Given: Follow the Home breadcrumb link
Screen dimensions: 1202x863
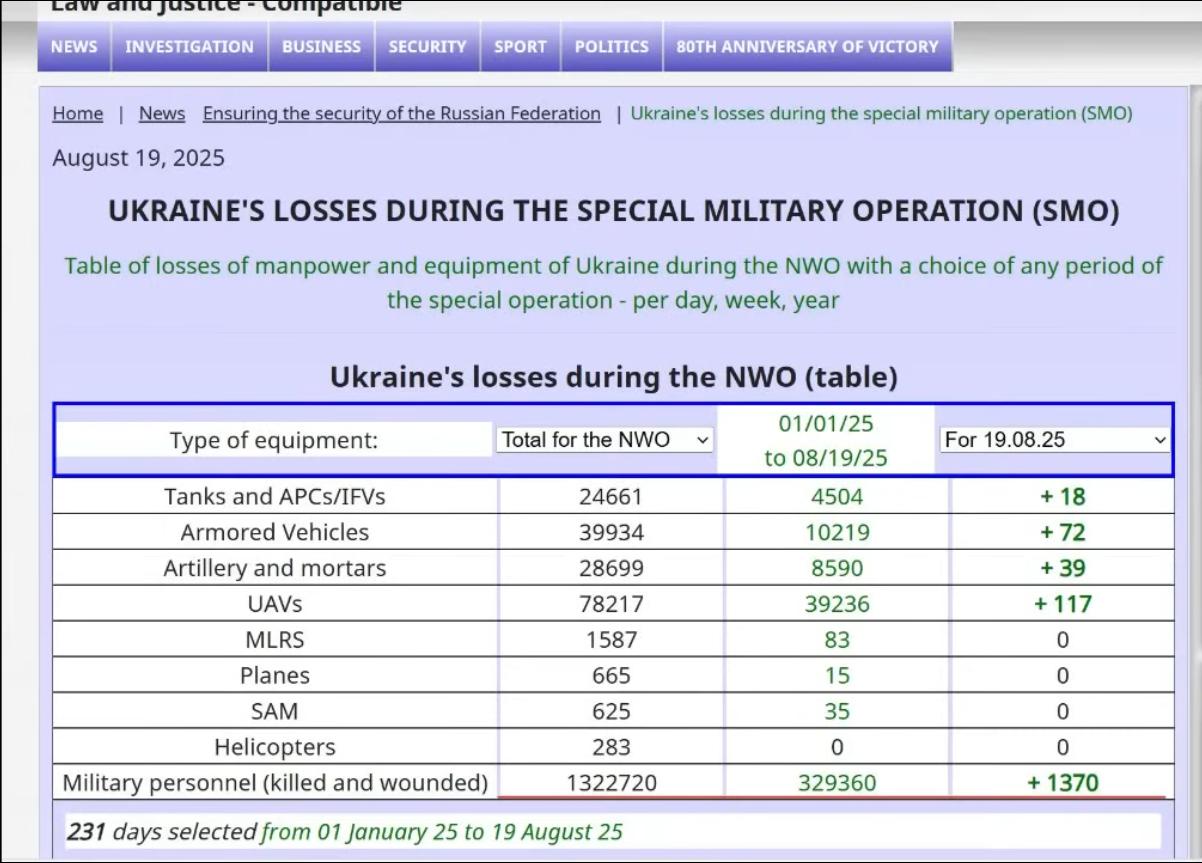Looking at the screenshot, I should point(77,114).
